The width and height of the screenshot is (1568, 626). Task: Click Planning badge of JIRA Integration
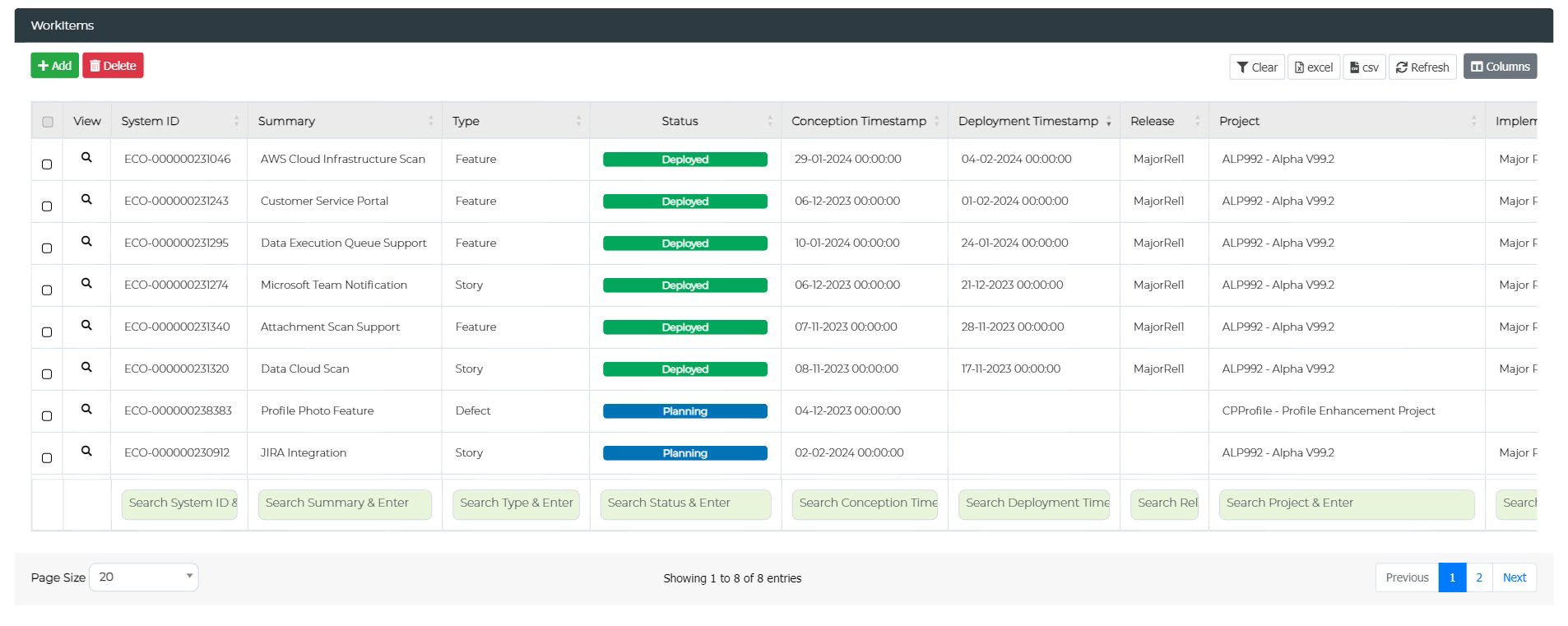[x=685, y=453]
